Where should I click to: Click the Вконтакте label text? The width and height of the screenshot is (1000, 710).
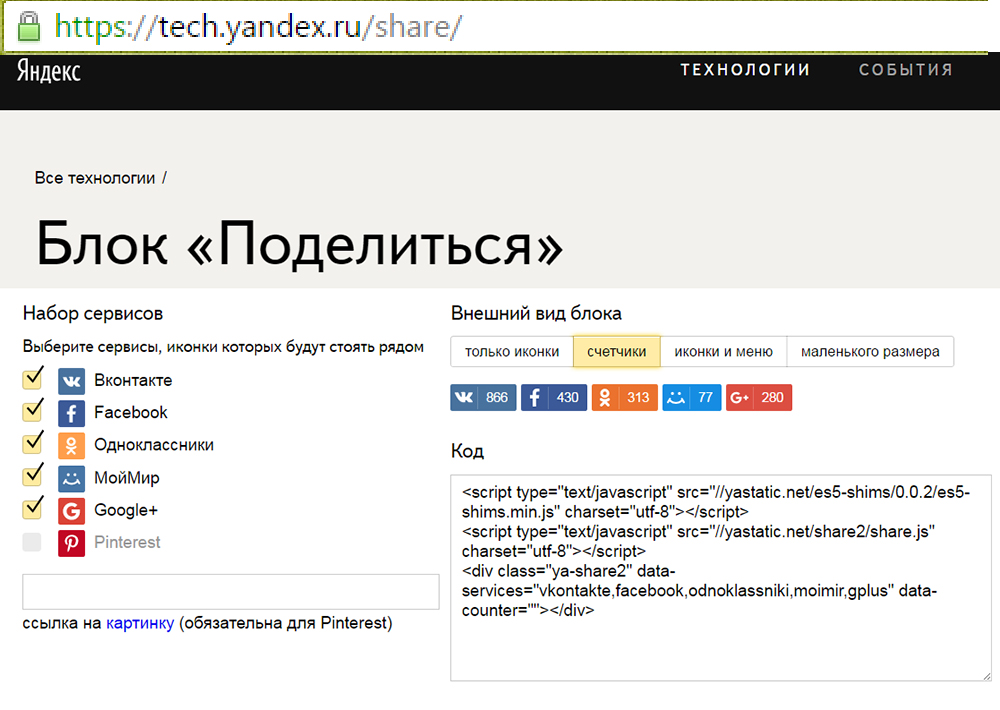tap(133, 381)
